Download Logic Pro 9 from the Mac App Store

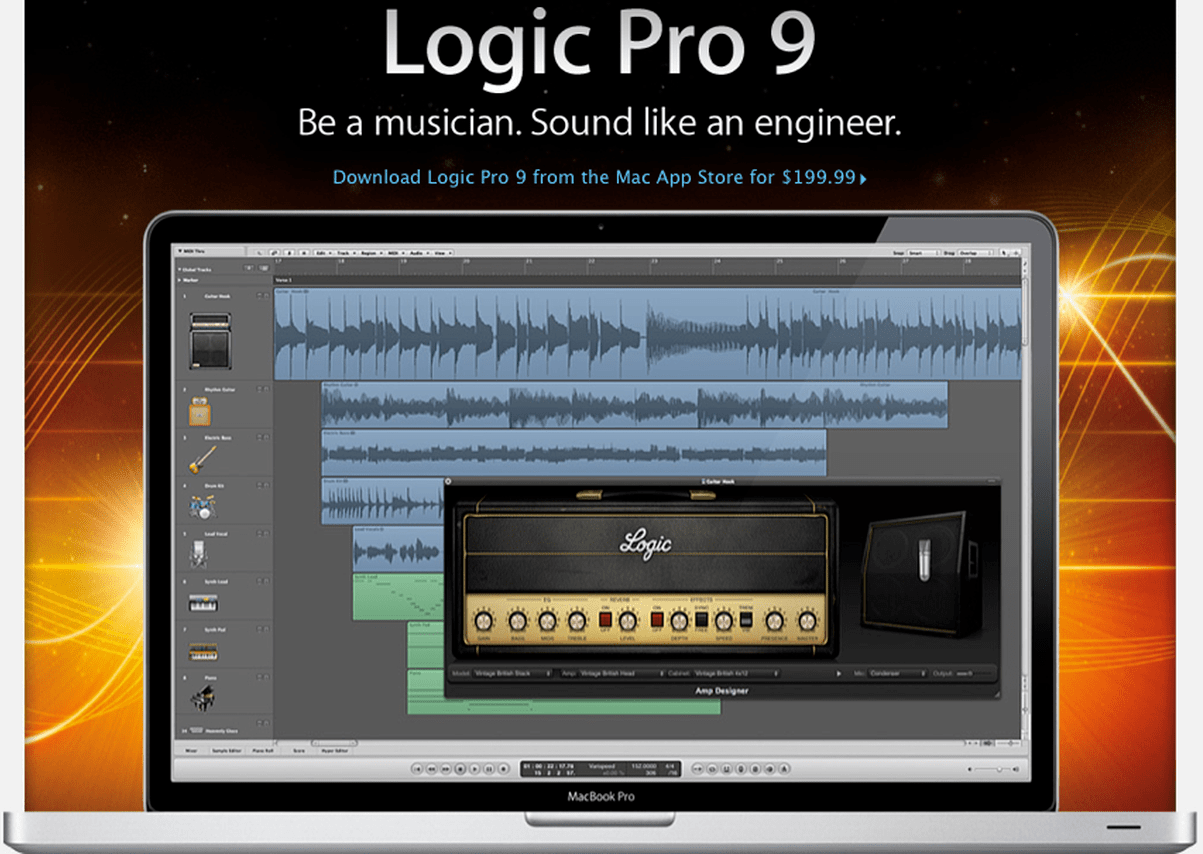pos(600,177)
